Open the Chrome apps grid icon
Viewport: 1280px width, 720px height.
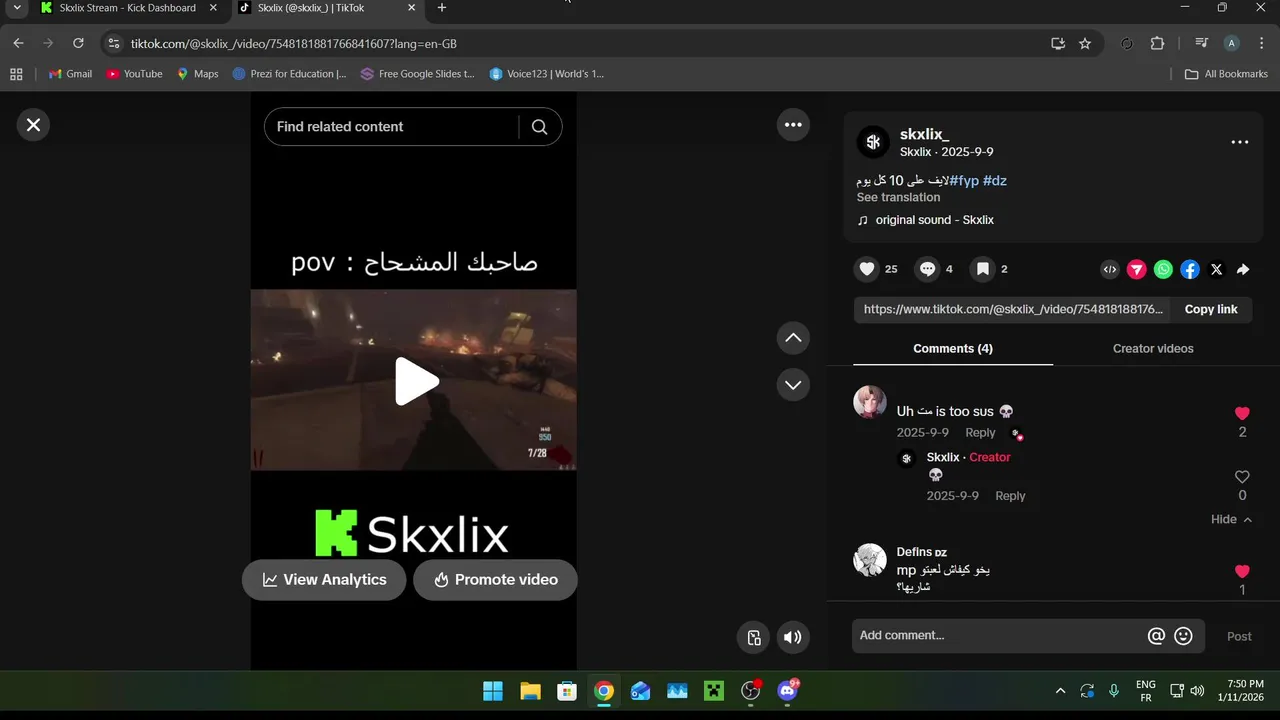16,74
